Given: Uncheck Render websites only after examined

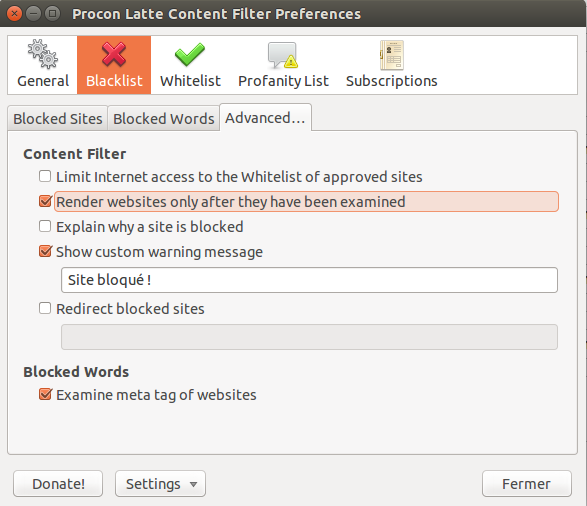Looking at the screenshot, I should pyautogui.click(x=45, y=201).
